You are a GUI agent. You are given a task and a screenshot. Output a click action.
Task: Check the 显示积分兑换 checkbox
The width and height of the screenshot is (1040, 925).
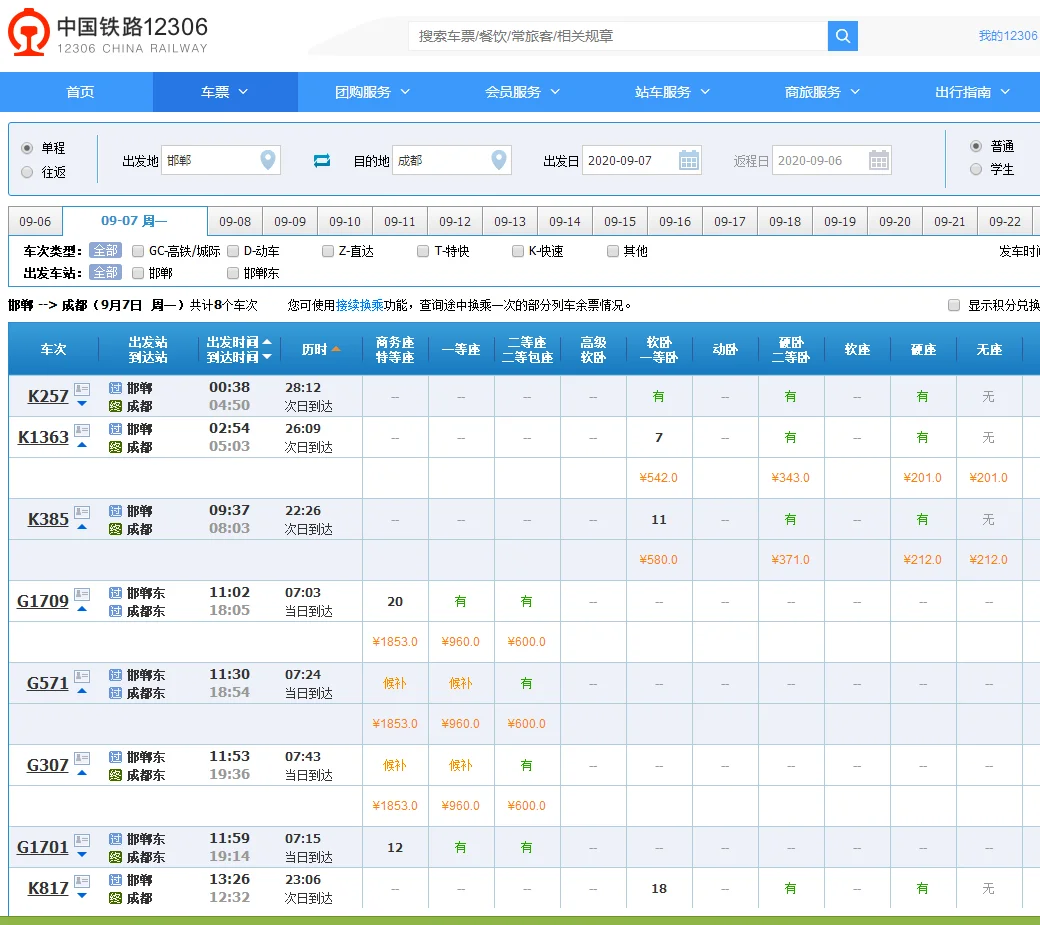[952, 306]
